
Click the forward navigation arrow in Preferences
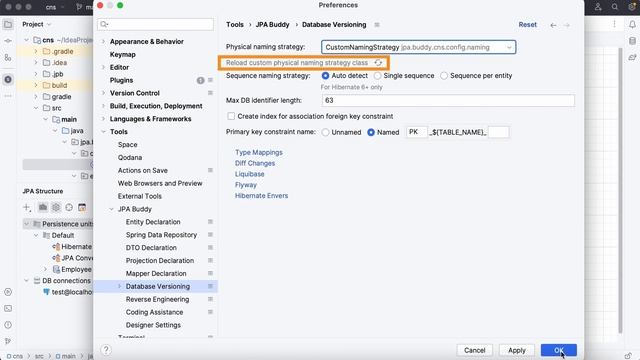pyautogui.click(x=567, y=25)
